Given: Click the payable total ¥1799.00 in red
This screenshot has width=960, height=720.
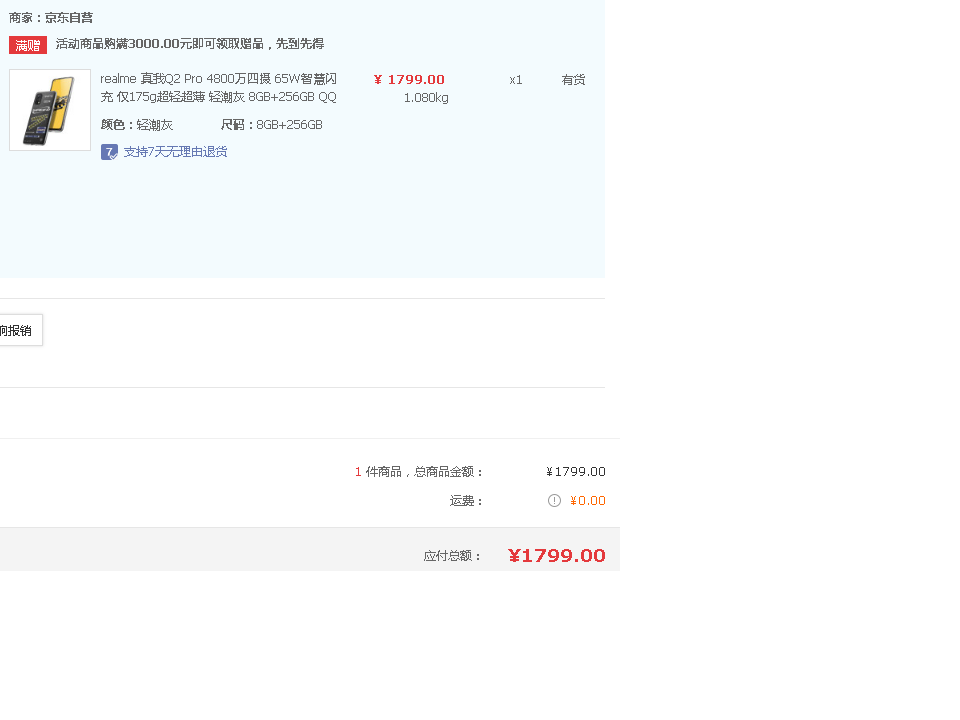Looking at the screenshot, I should pyautogui.click(x=557, y=555).
